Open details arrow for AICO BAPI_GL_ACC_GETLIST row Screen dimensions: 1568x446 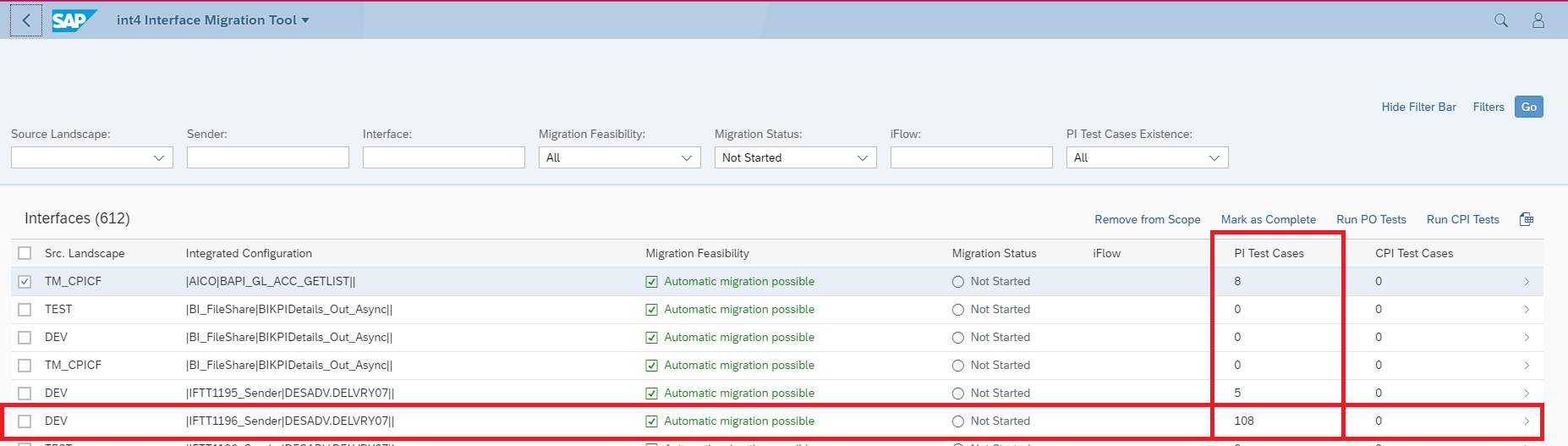pos(1527,282)
